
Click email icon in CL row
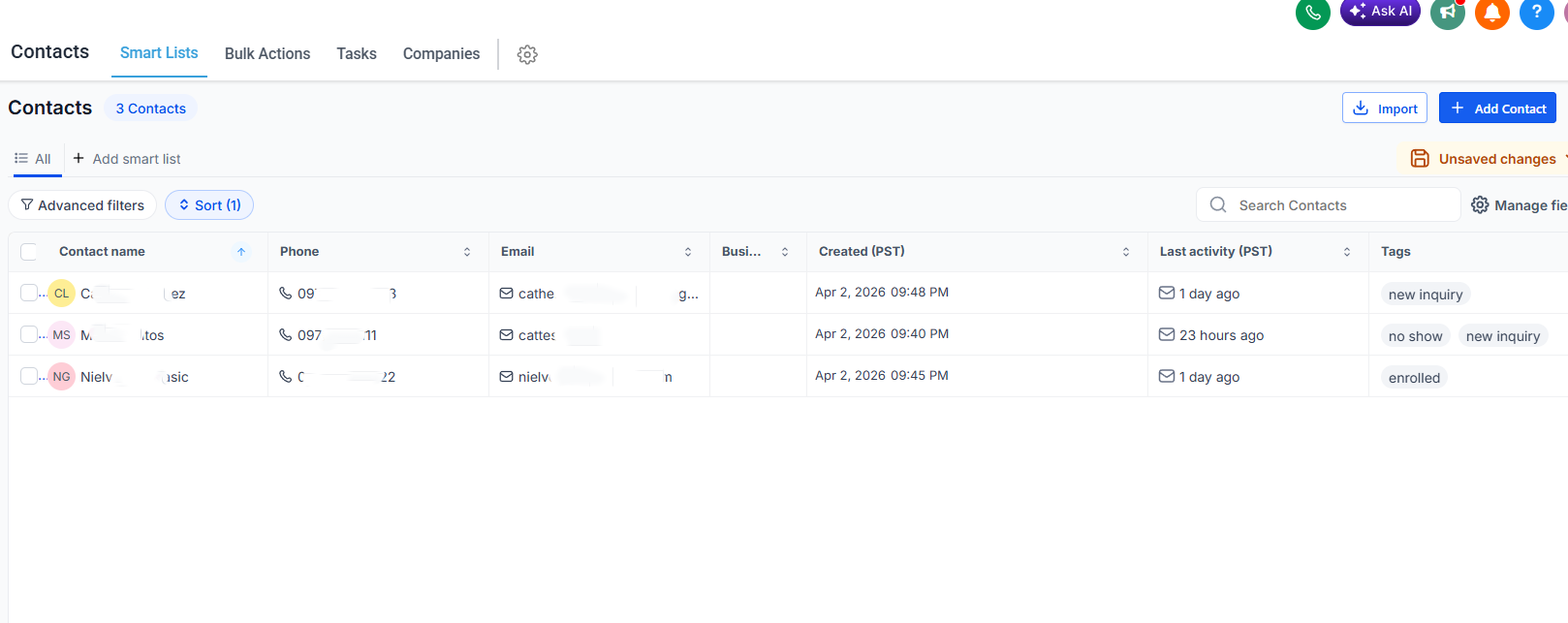coord(507,293)
